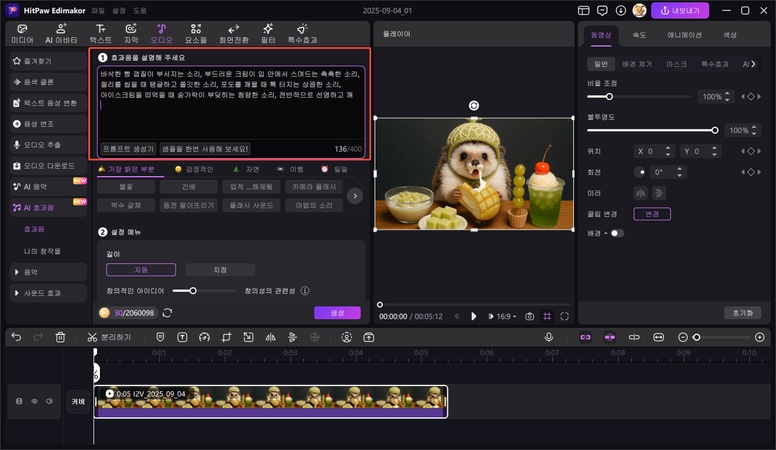The image size is (776, 450).
Task: Toggle the safe-area grid icon in player
Action: coord(547,316)
